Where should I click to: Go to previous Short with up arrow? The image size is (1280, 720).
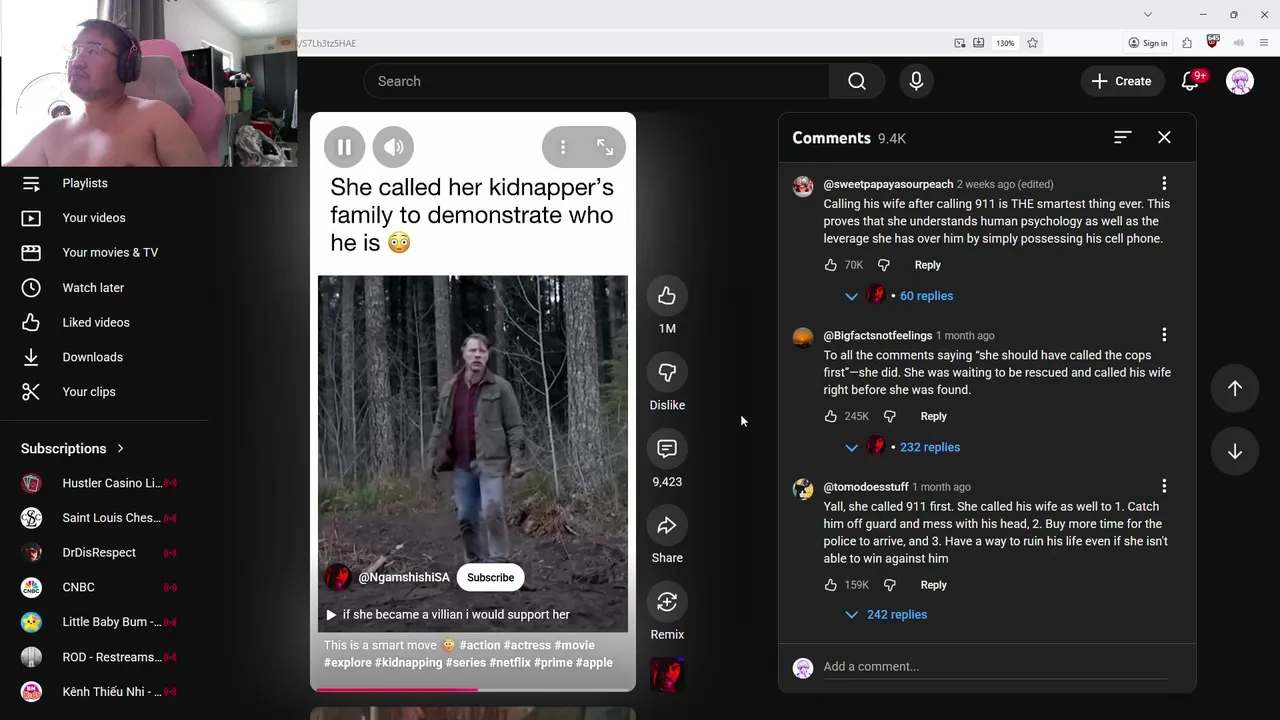[1235, 389]
